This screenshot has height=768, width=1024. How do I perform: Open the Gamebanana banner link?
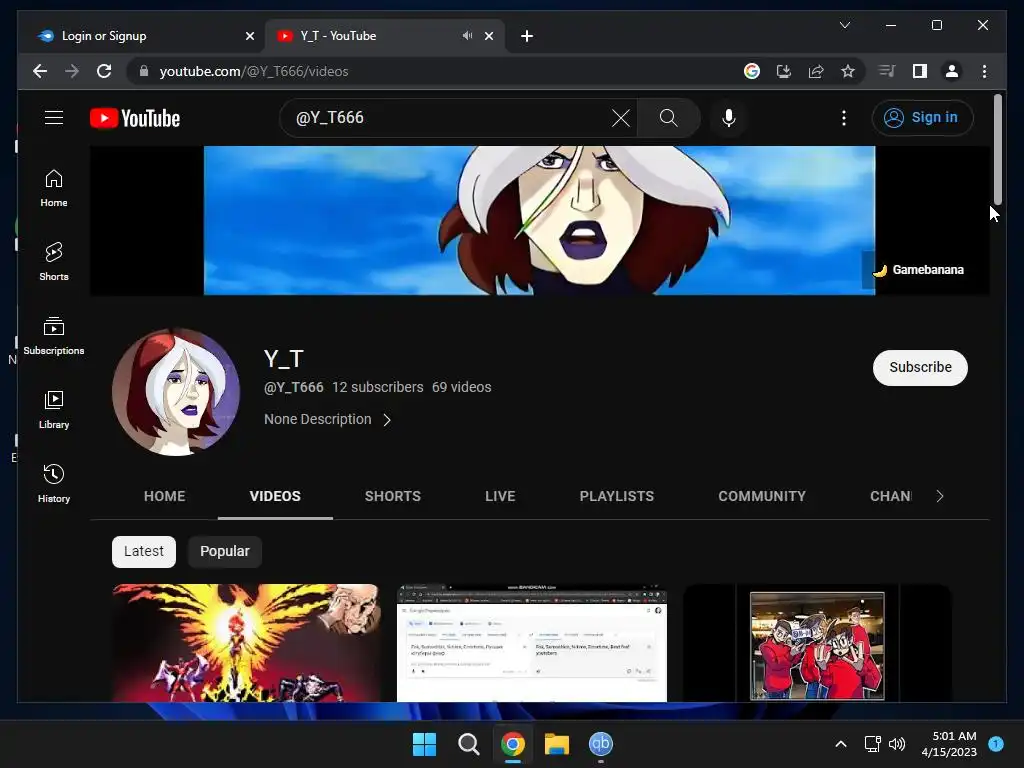(919, 270)
